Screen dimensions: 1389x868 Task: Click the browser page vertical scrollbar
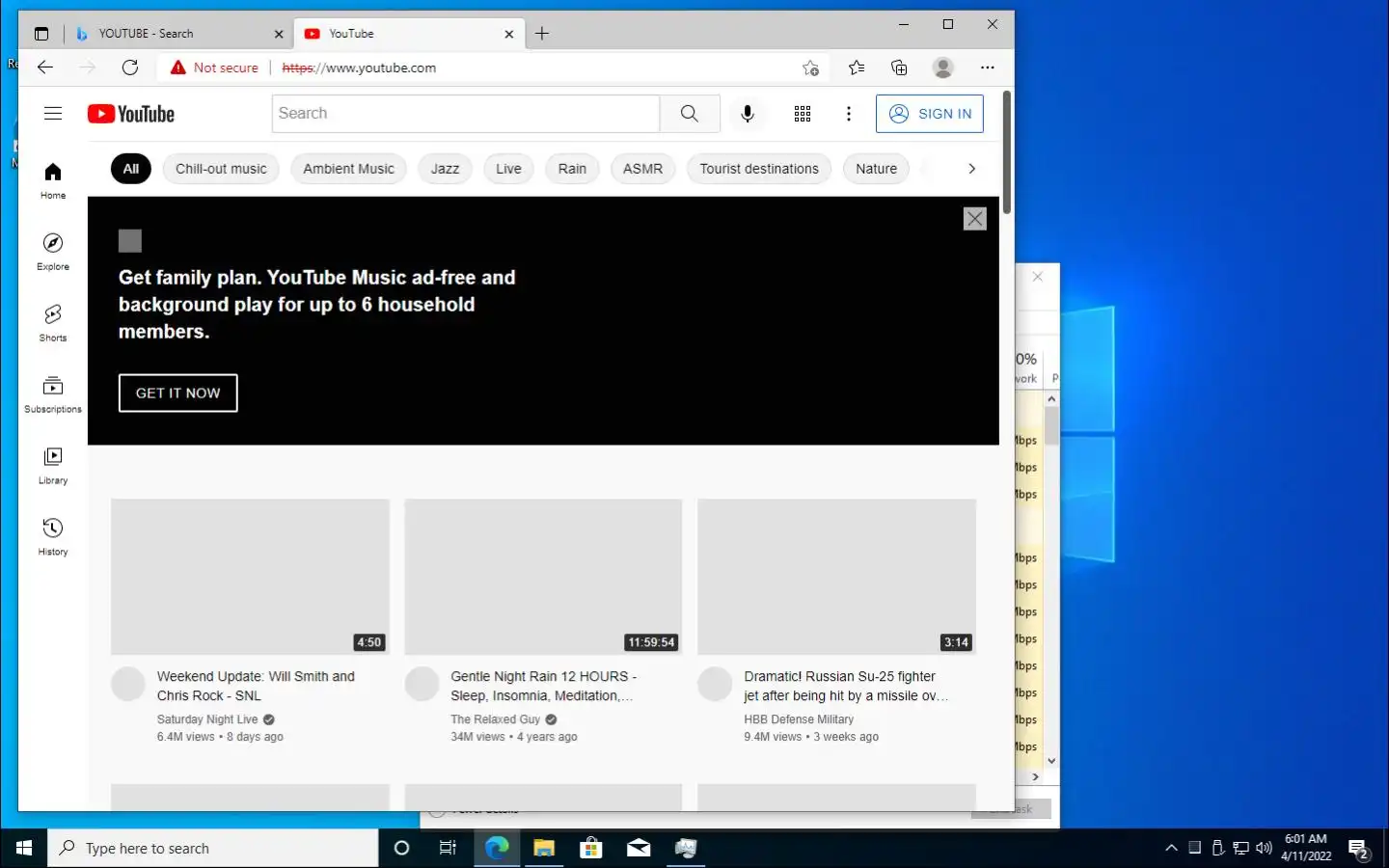pyautogui.click(x=1006, y=152)
